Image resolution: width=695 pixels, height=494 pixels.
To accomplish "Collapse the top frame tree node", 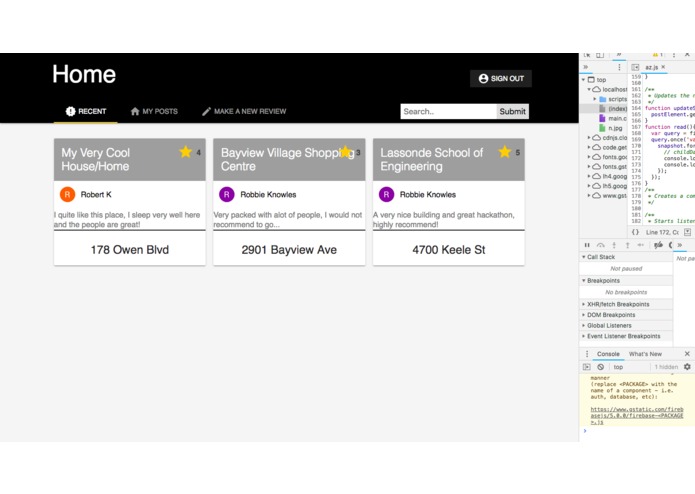I will pyautogui.click(x=583, y=80).
